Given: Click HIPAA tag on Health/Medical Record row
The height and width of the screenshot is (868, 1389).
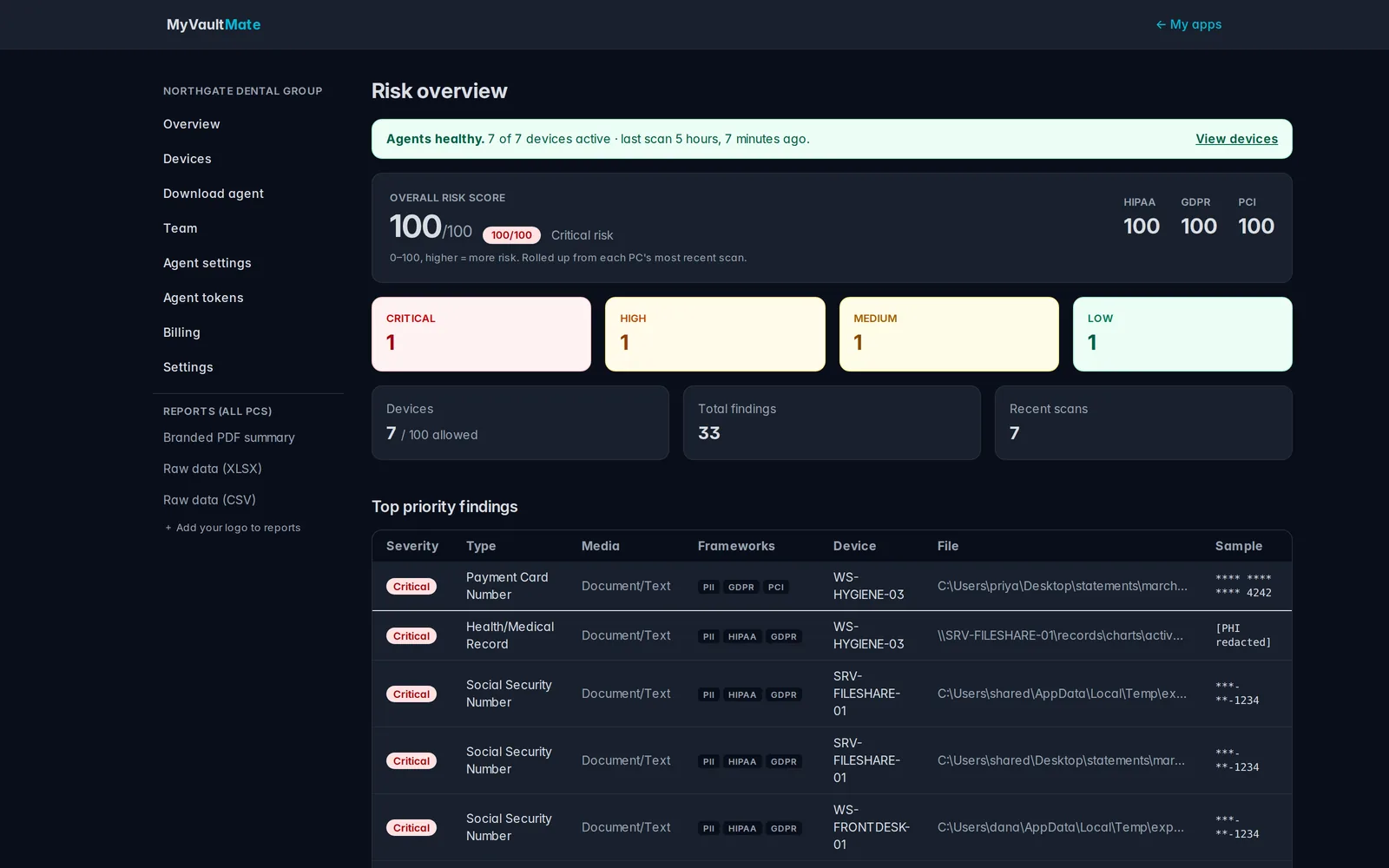Looking at the screenshot, I should point(742,636).
